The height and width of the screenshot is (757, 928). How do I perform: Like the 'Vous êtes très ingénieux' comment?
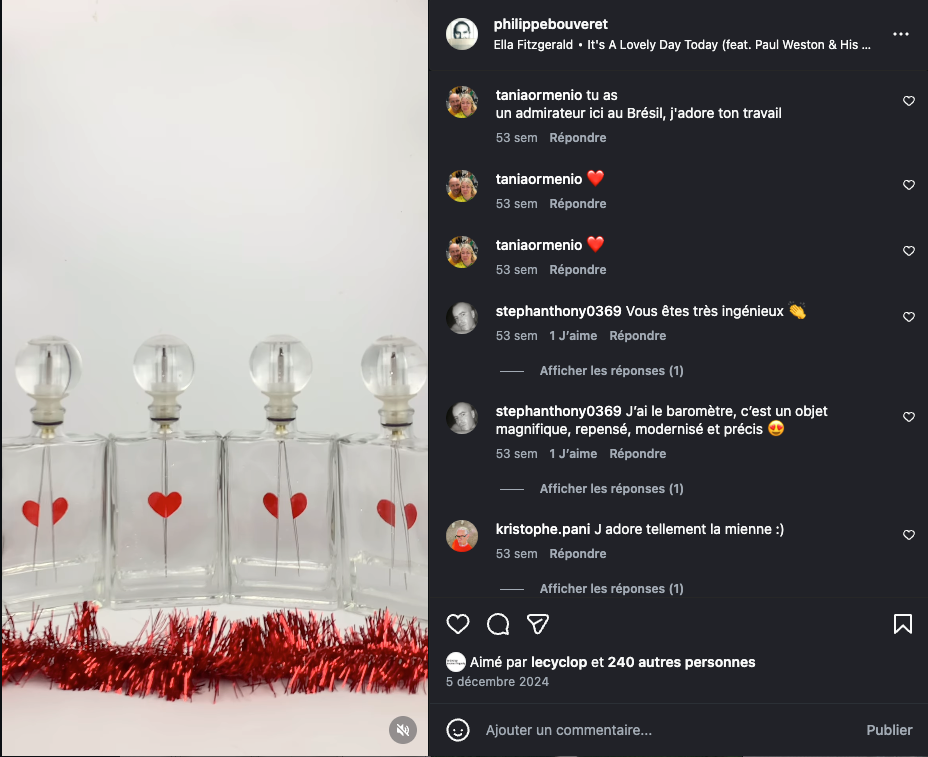click(909, 317)
